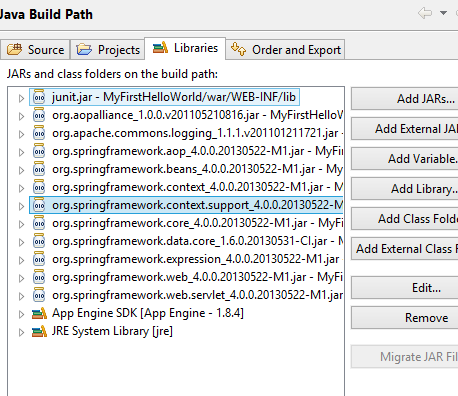
Task: Expand the springframework.aop jar node
Action: pos(21,152)
